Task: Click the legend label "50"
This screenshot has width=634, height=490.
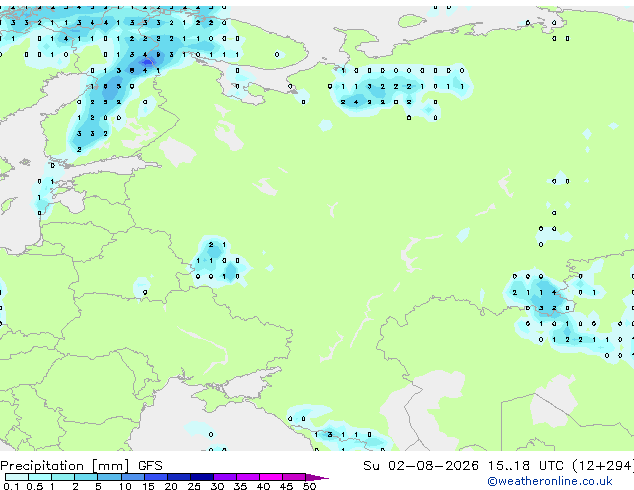Action: (309, 486)
